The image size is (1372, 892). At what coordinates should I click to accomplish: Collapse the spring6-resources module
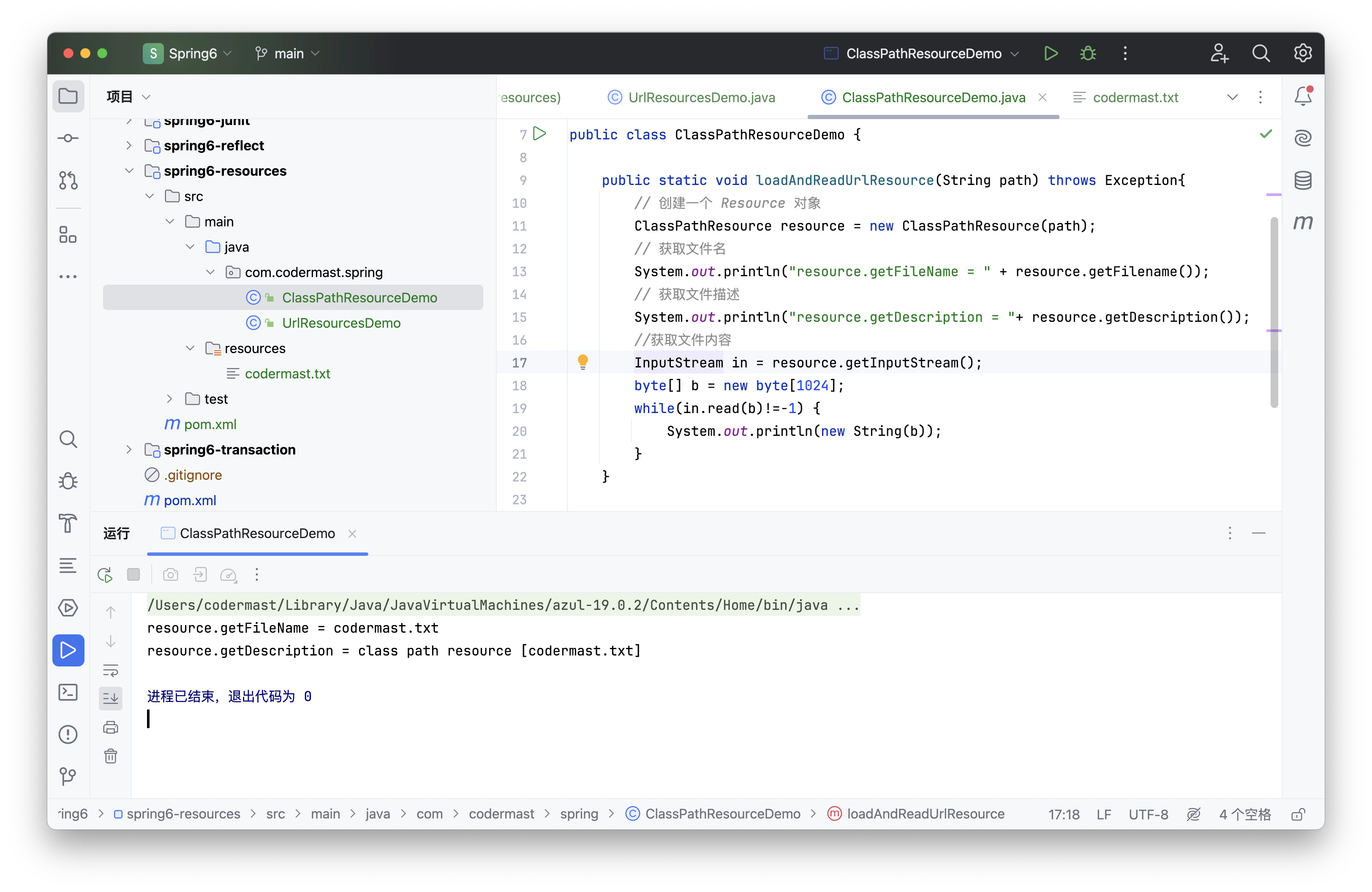point(129,171)
